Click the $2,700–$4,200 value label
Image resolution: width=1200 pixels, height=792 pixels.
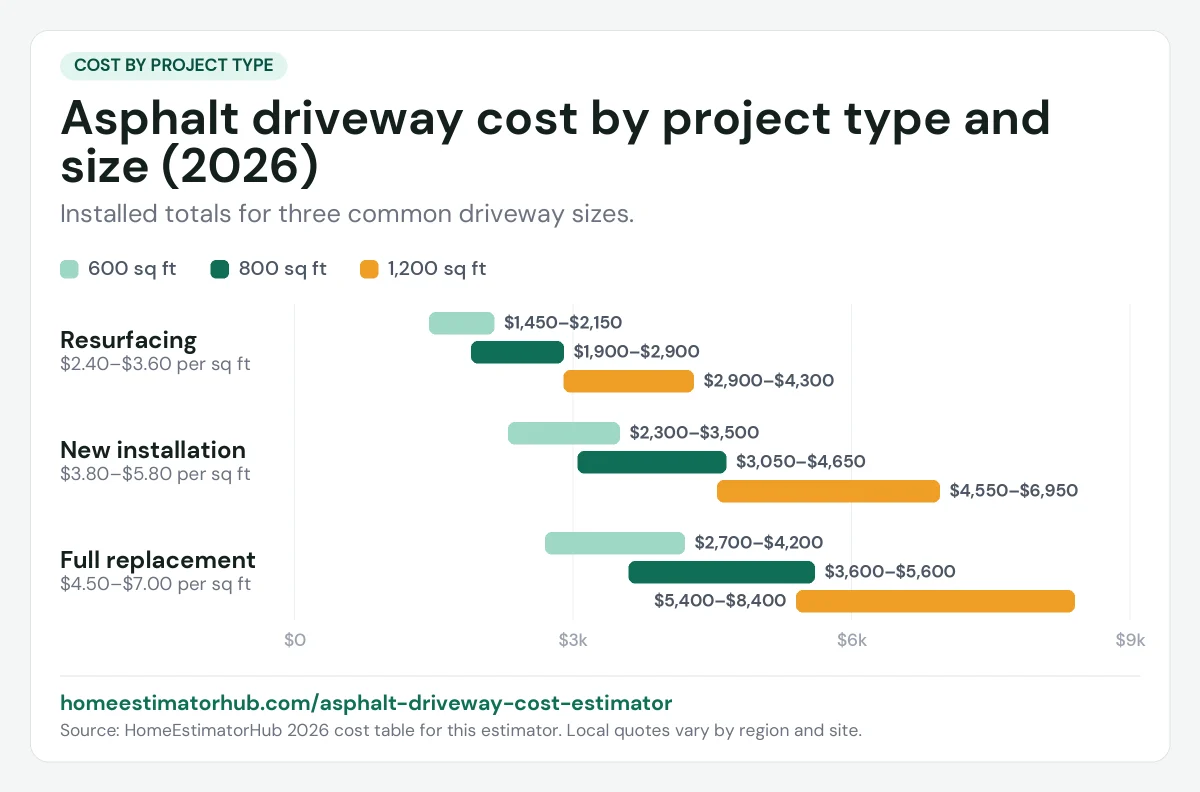pos(759,543)
